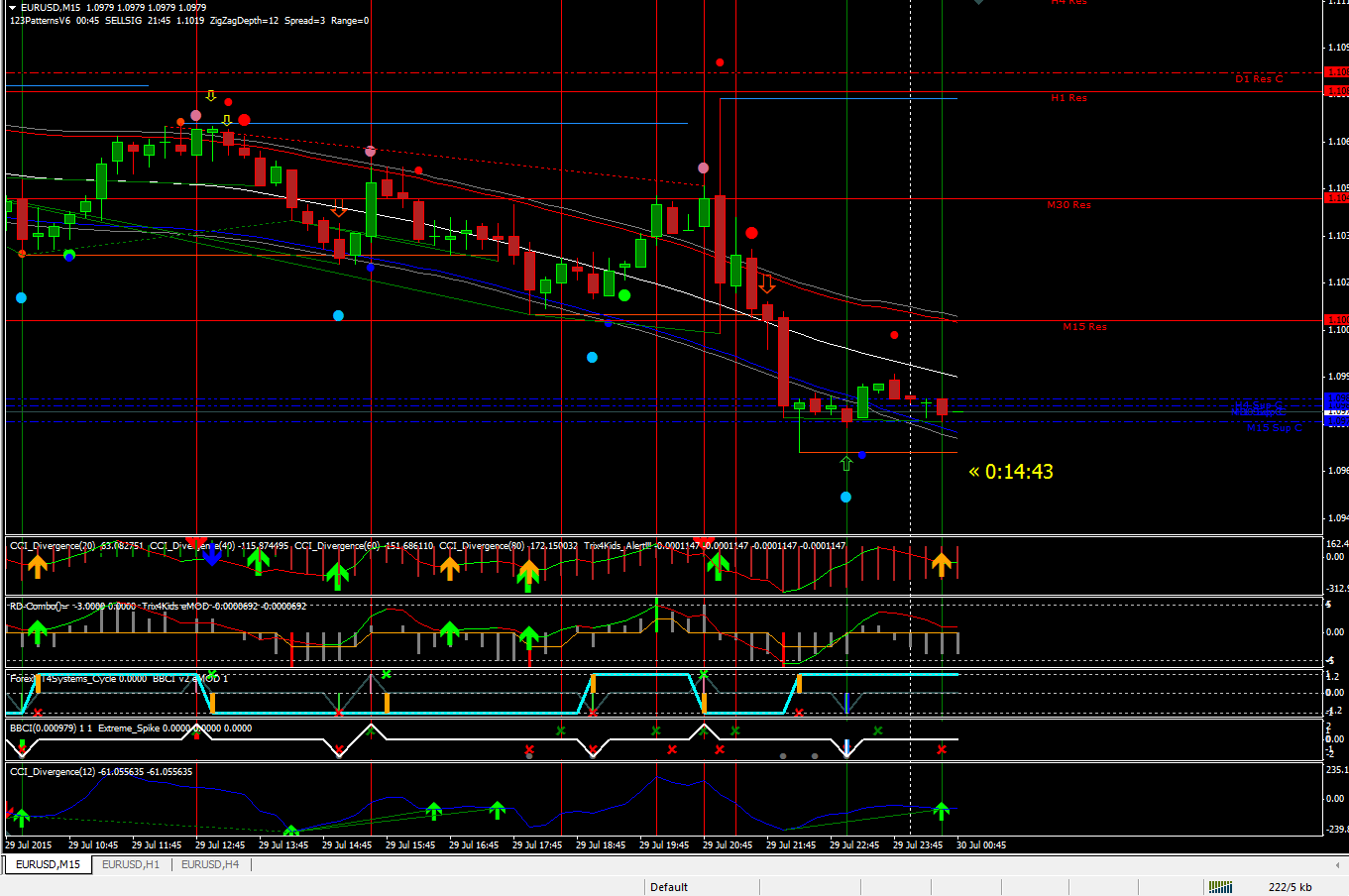Click the triangle beside the EURUSD,M15 chart title
Screen dimensions: 1349x896
coord(13,7)
